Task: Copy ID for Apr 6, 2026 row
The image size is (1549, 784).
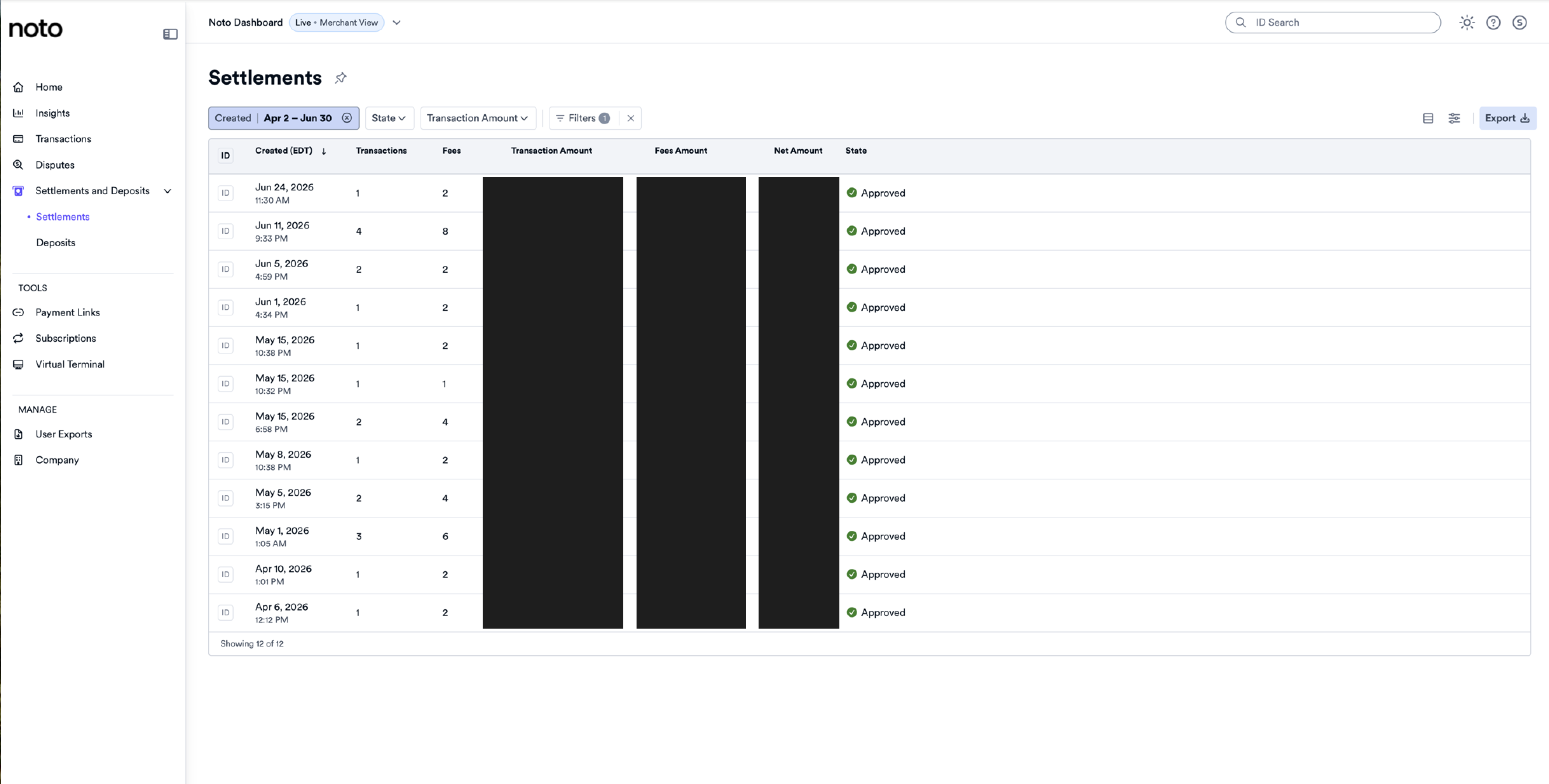Action: 225,613
